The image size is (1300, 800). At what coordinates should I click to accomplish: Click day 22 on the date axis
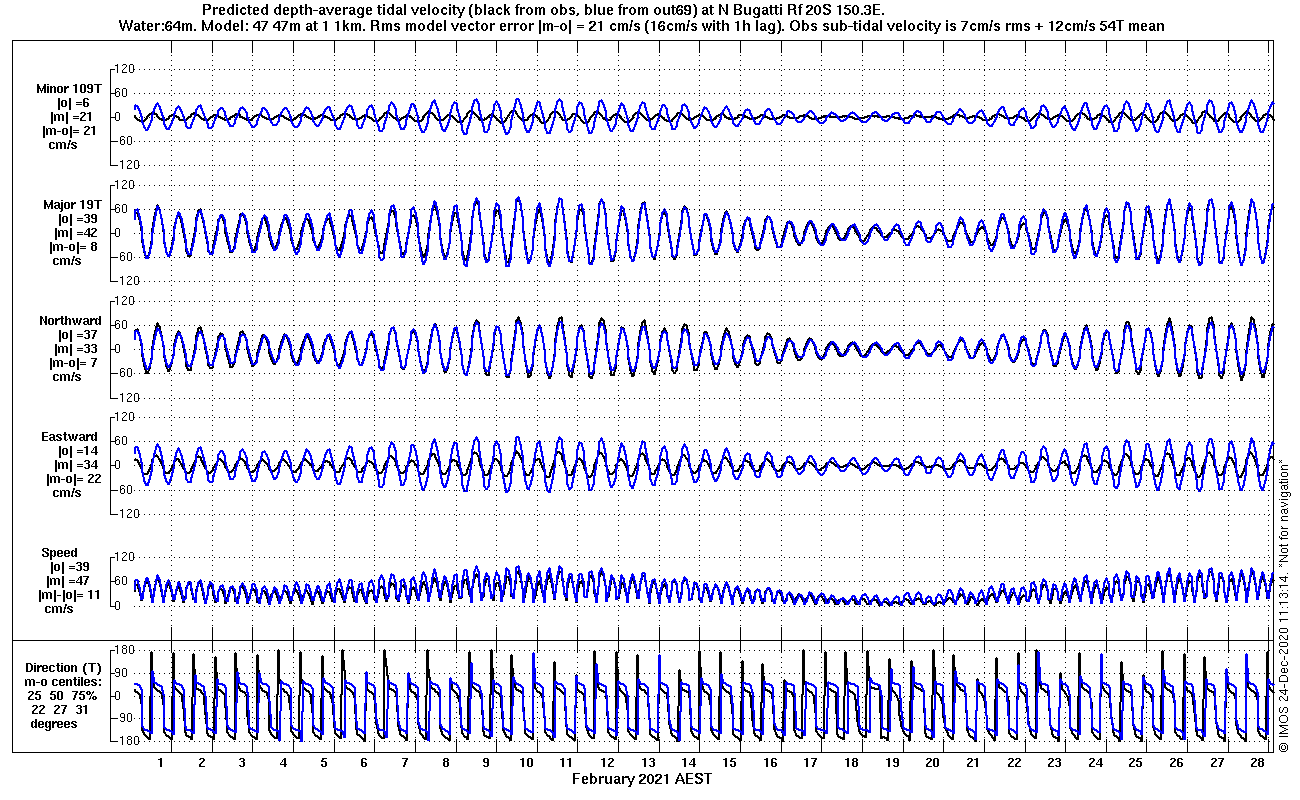tap(1015, 763)
